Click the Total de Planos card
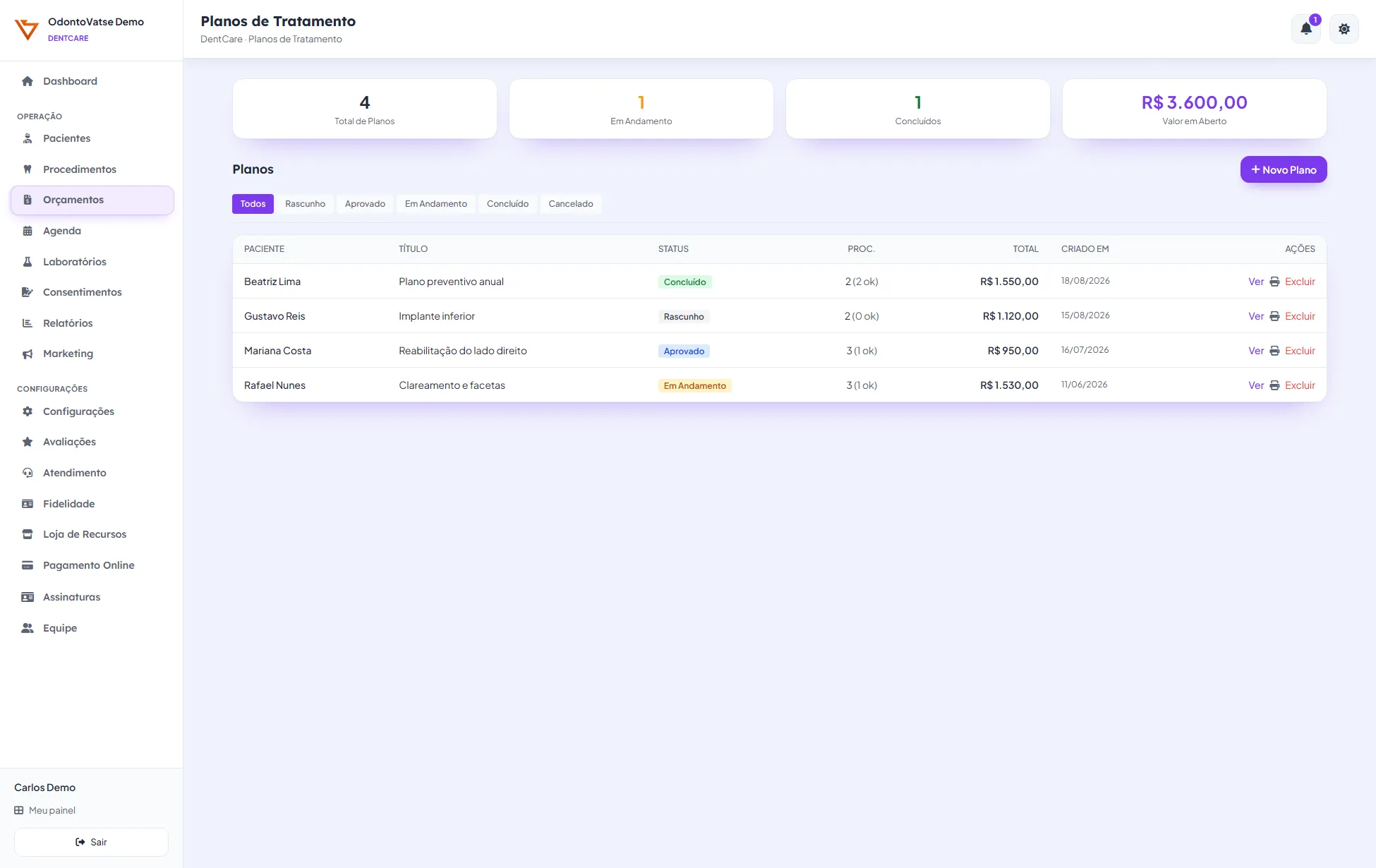 click(x=365, y=109)
